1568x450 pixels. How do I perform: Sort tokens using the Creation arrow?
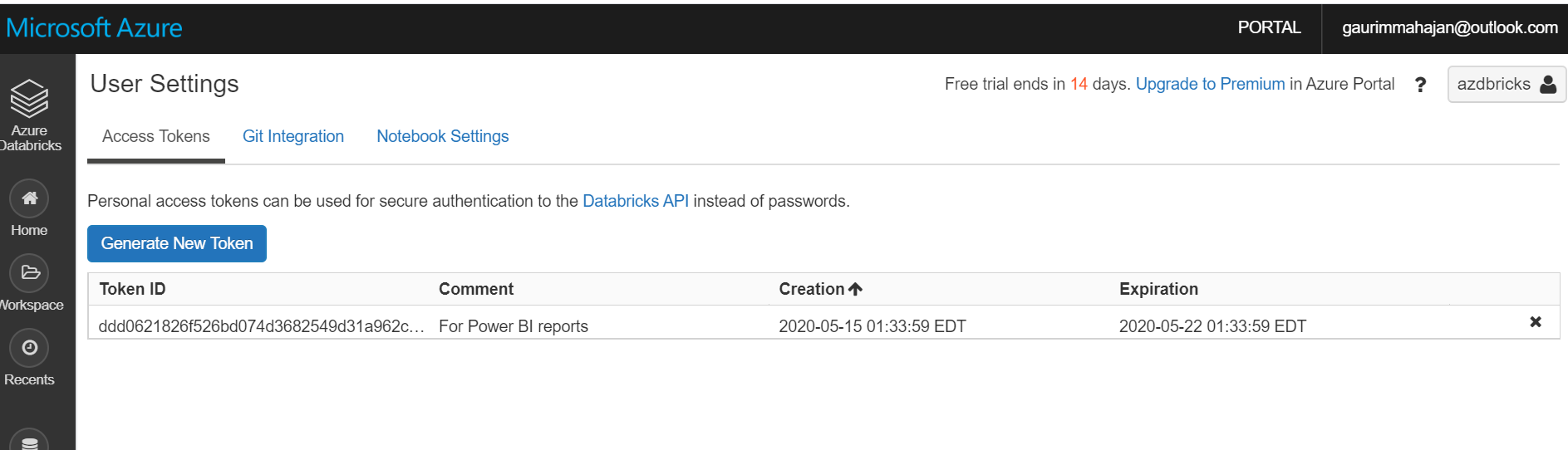(x=856, y=289)
